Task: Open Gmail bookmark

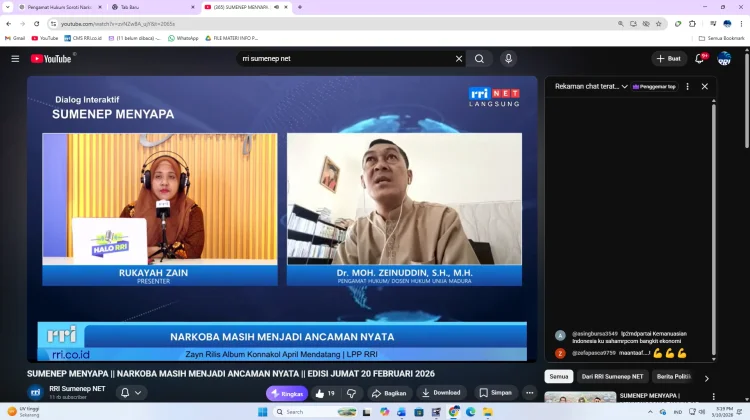Action: point(15,38)
